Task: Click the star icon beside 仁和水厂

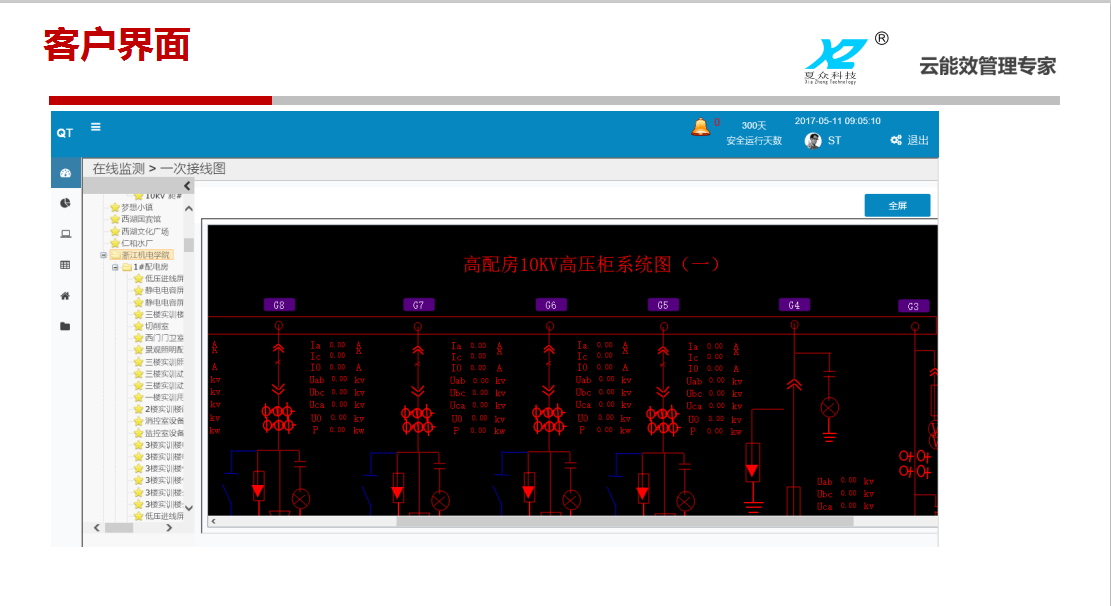Action: (x=115, y=243)
